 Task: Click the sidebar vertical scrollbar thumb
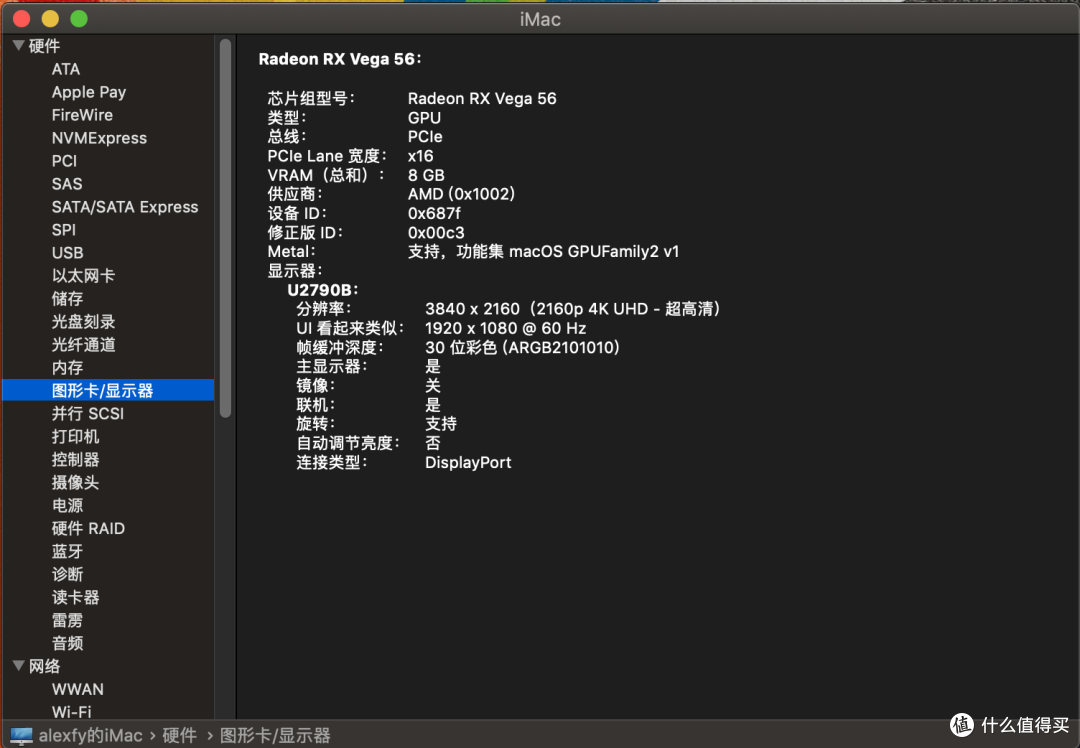coord(225,227)
